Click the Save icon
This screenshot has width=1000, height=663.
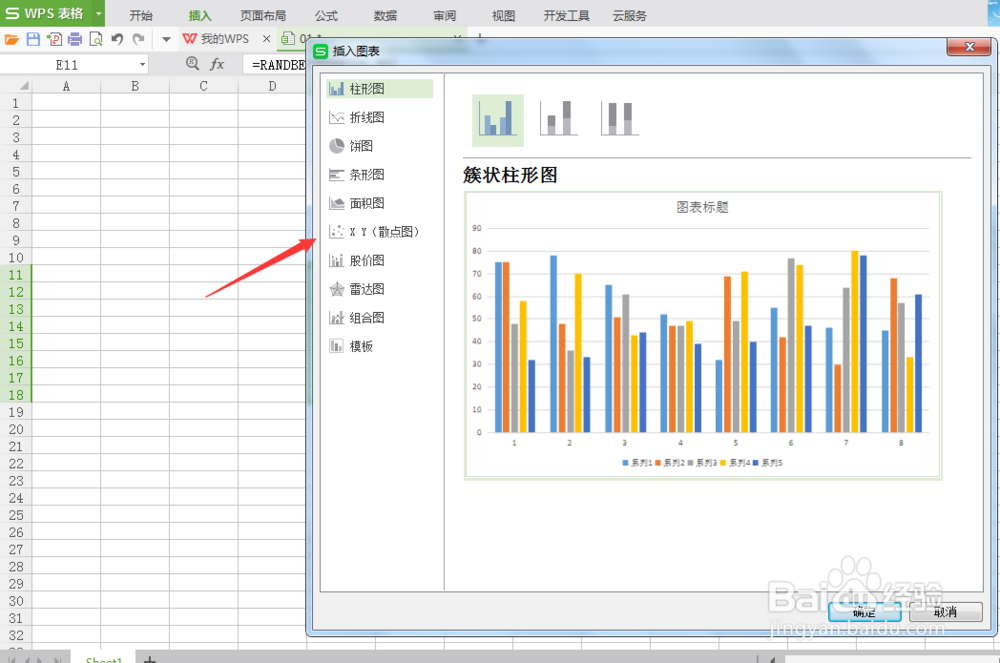[33, 38]
